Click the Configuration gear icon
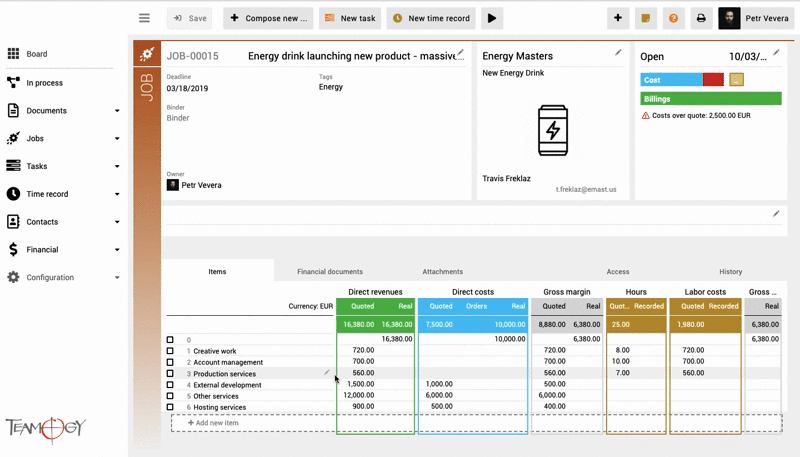This screenshot has height=457, width=800. [x=13, y=277]
